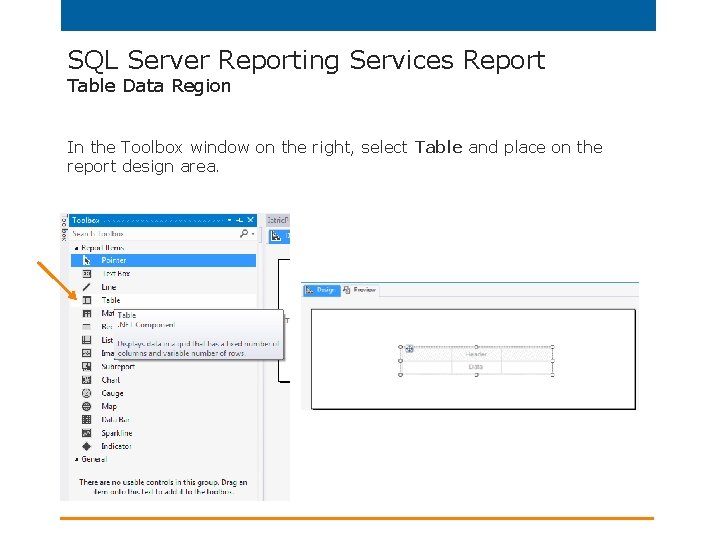Select the Pointer tool in the Toolbox

click(x=163, y=260)
